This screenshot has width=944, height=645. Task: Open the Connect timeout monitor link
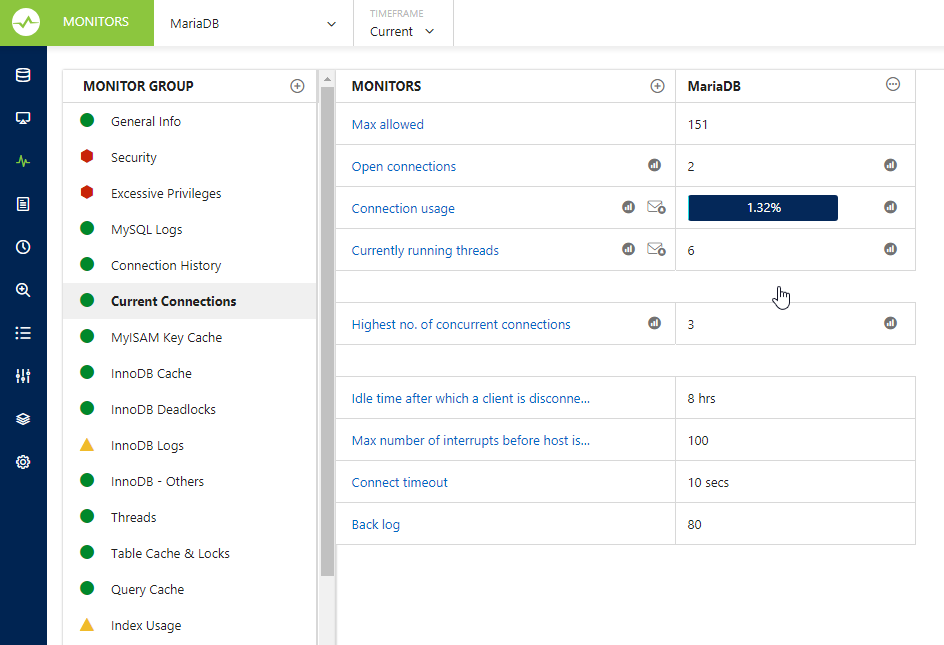coord(400,482)
